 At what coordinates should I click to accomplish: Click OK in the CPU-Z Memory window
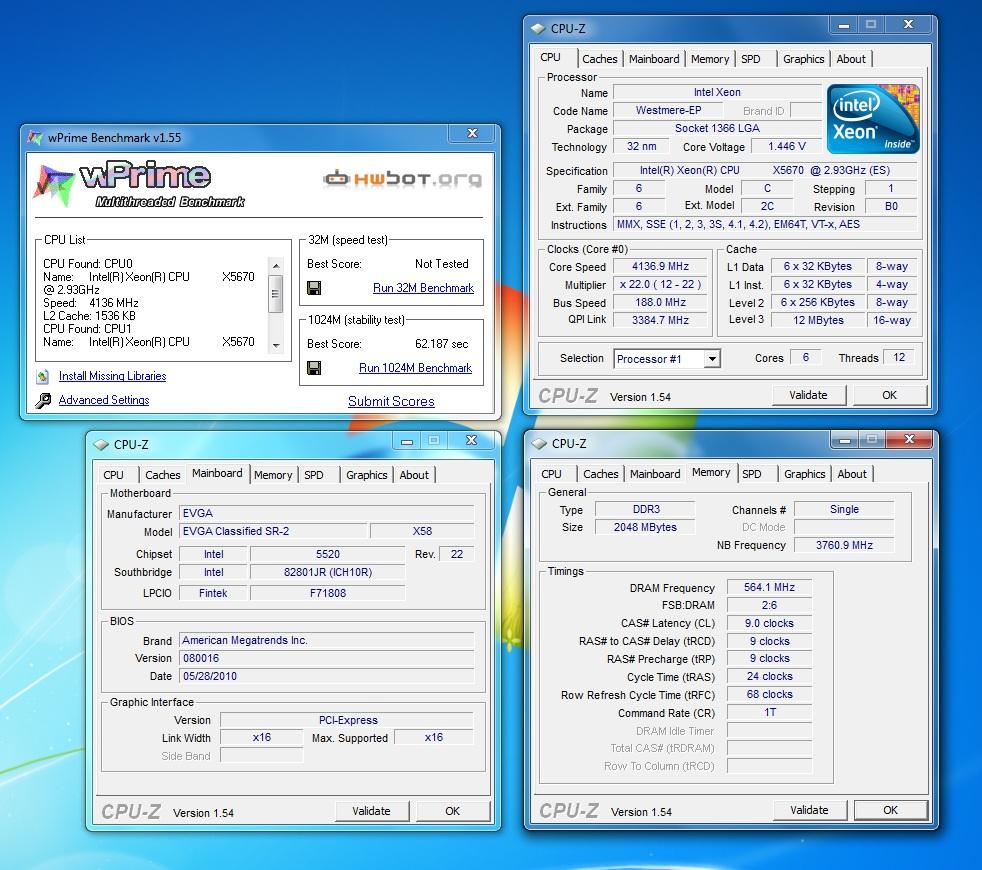click(890, 810)
